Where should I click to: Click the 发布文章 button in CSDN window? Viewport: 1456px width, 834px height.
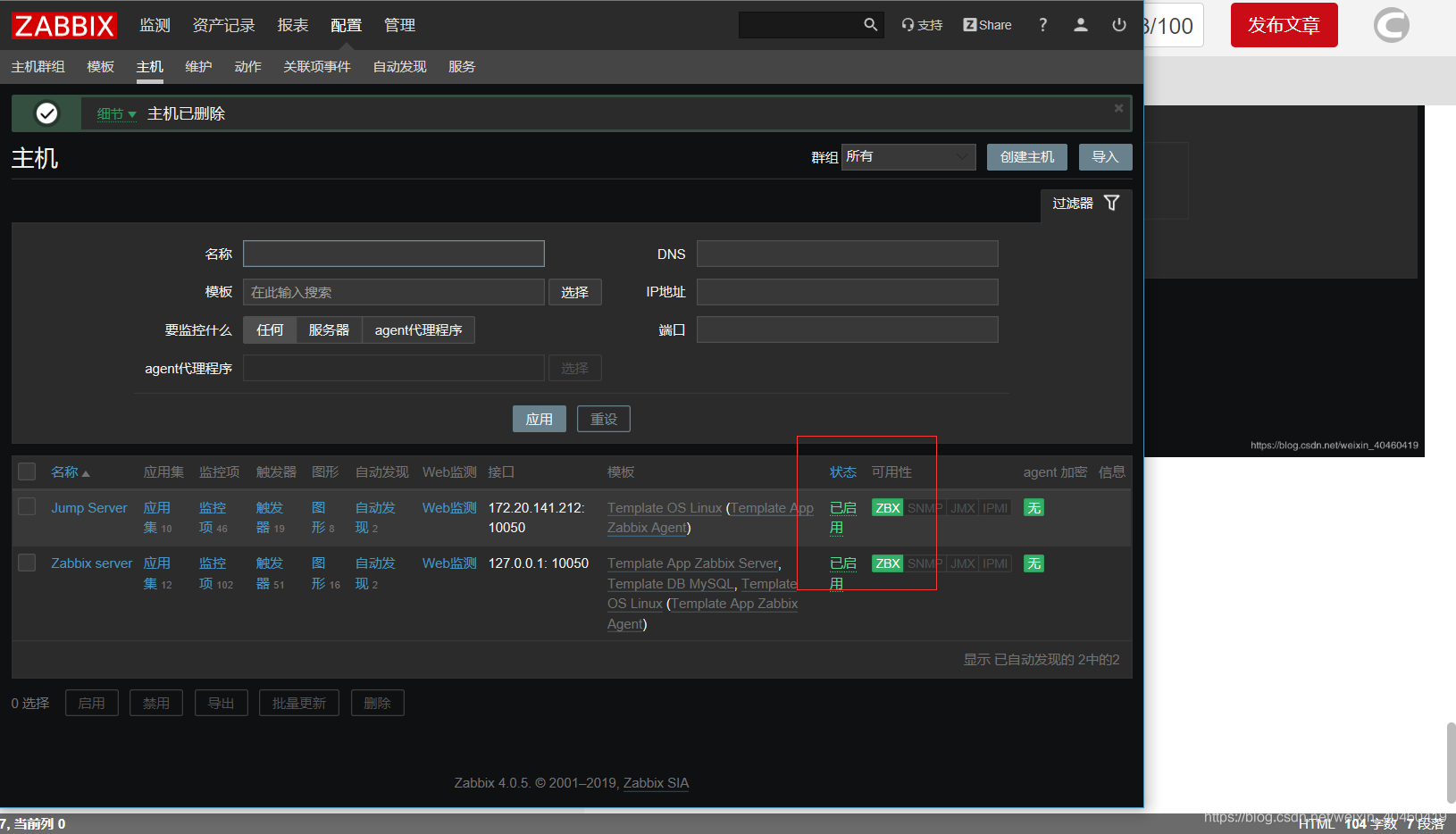[x=1284, y=25]
